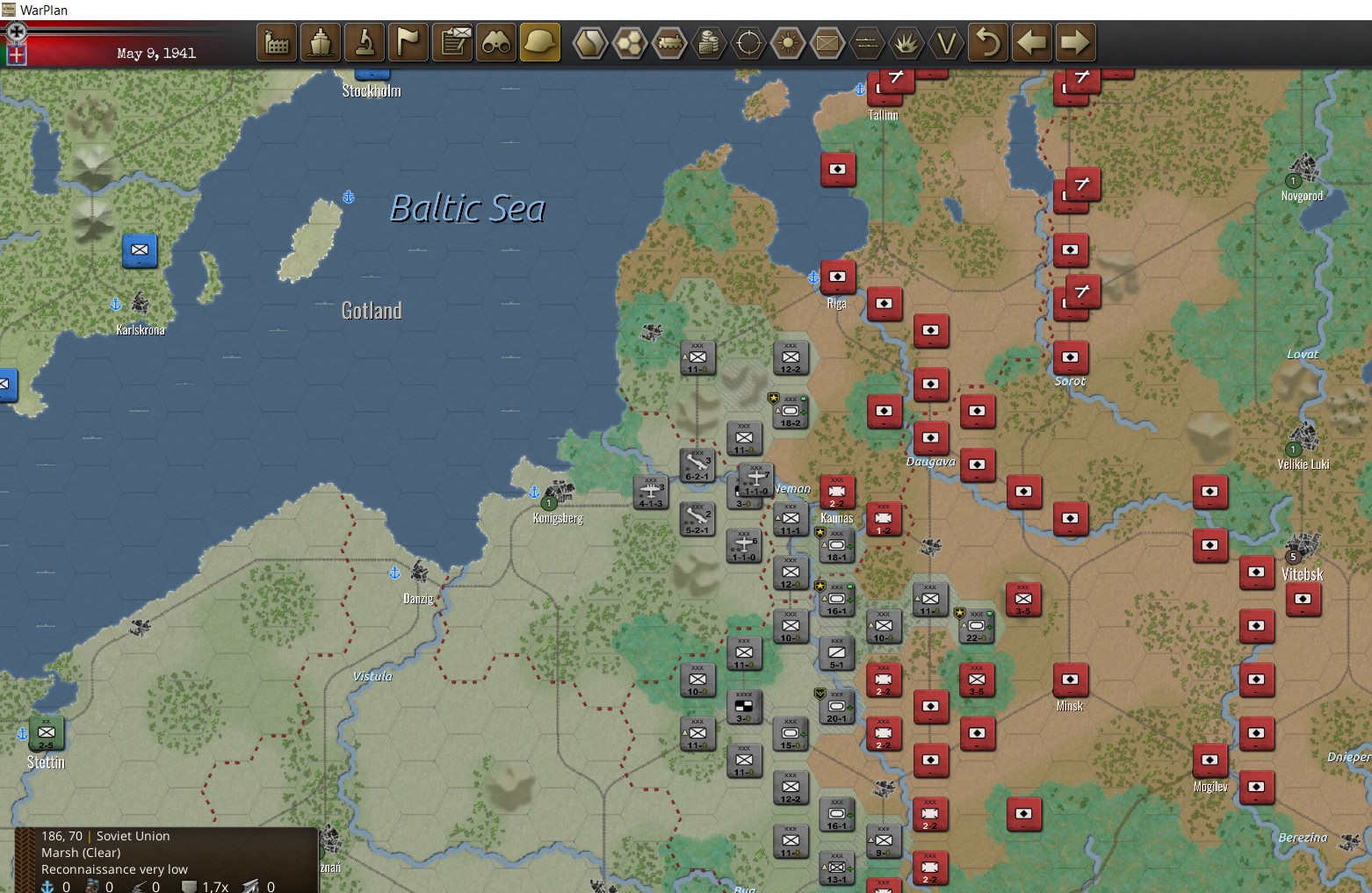Select the Soviet unit at Mogilev
1372x893 pixels.
click(1210, 760)
